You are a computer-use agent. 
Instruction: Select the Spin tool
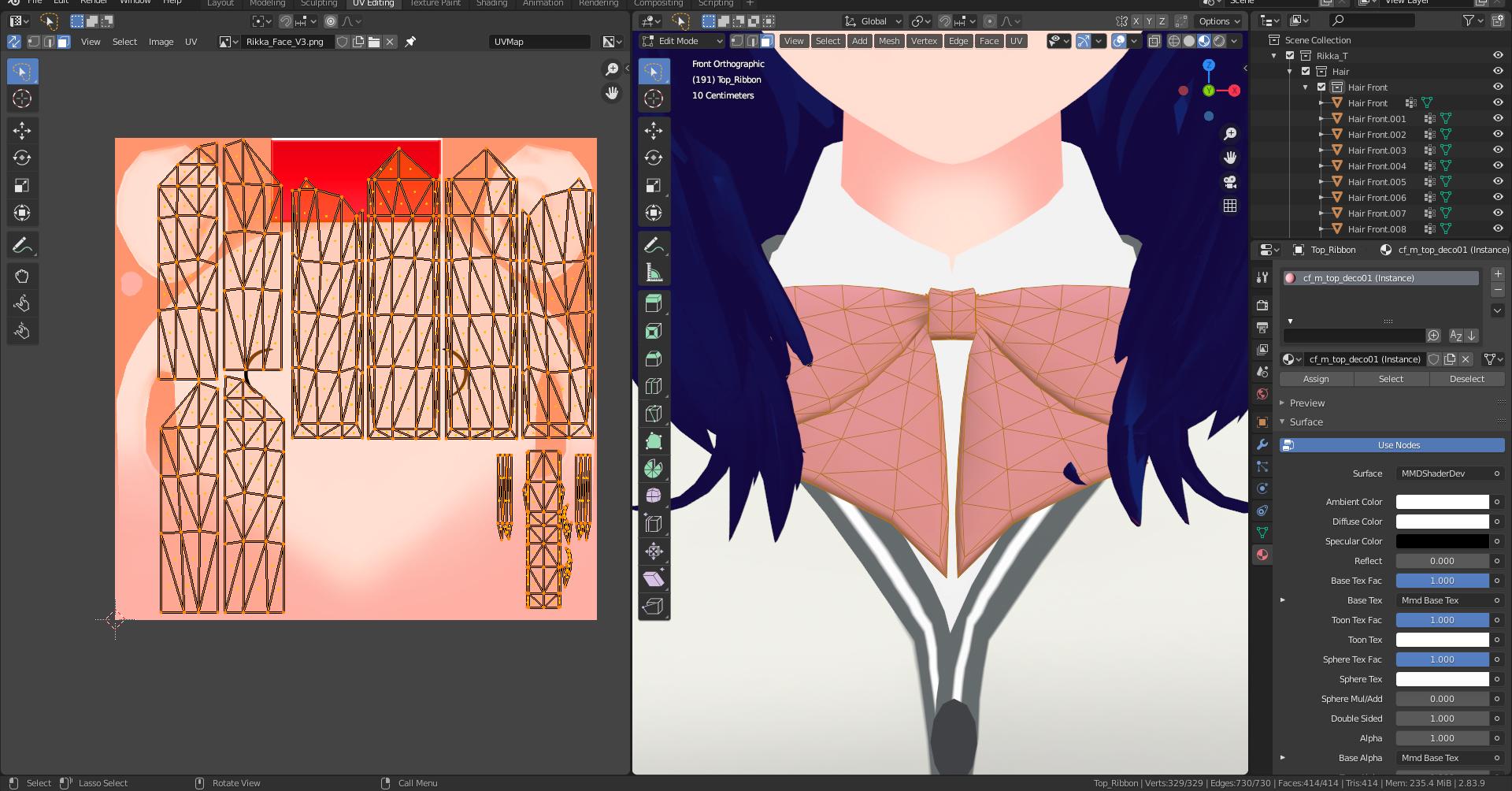coord(654,470)
